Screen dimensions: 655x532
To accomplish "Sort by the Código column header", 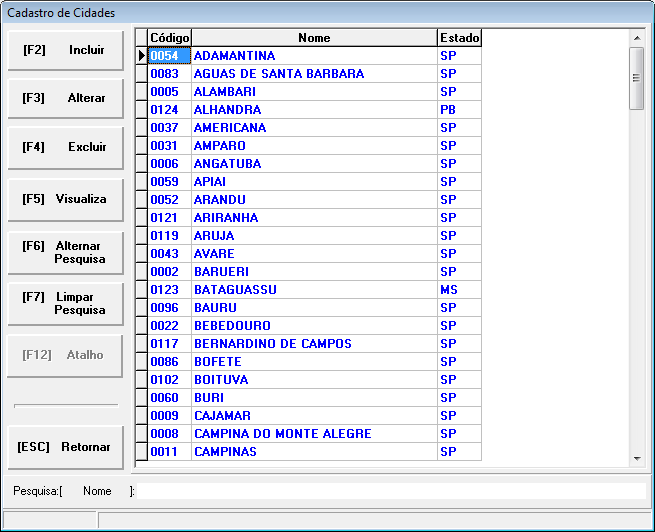I will [169, 38].
